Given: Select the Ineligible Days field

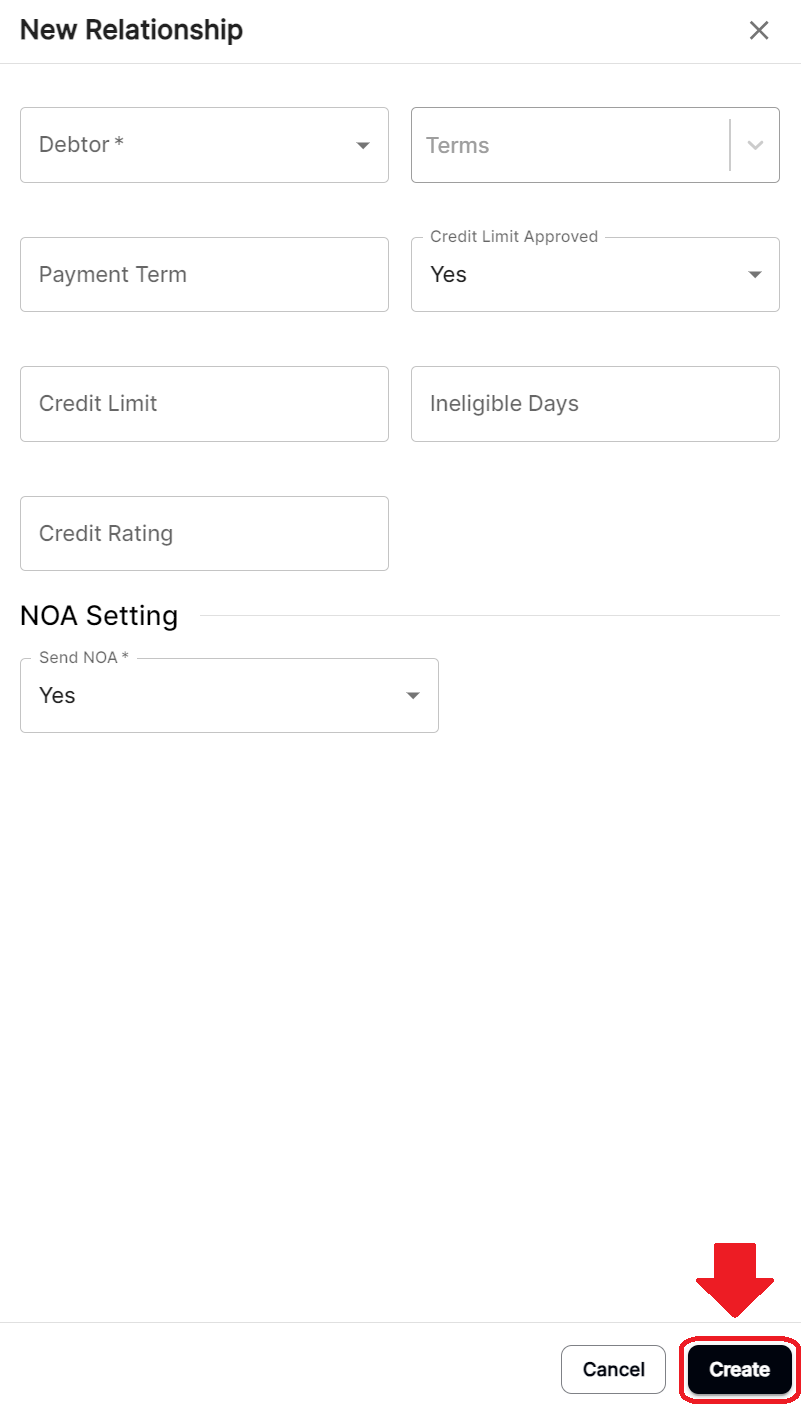Looking at the screenshot, I should [595, 403].
